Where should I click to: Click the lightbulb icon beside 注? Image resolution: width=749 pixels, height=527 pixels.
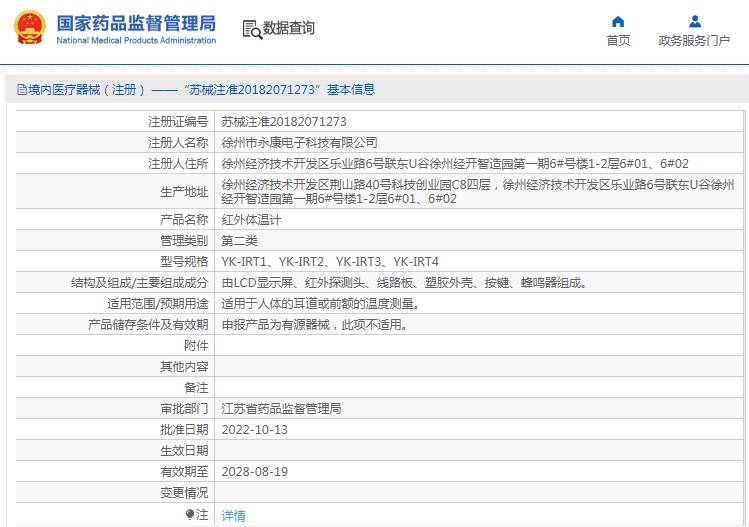(190, 515)
